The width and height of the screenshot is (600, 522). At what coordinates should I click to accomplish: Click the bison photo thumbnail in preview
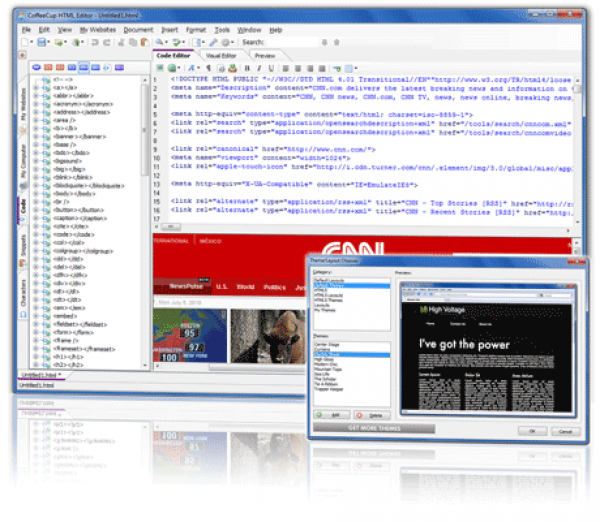[268, 336]
